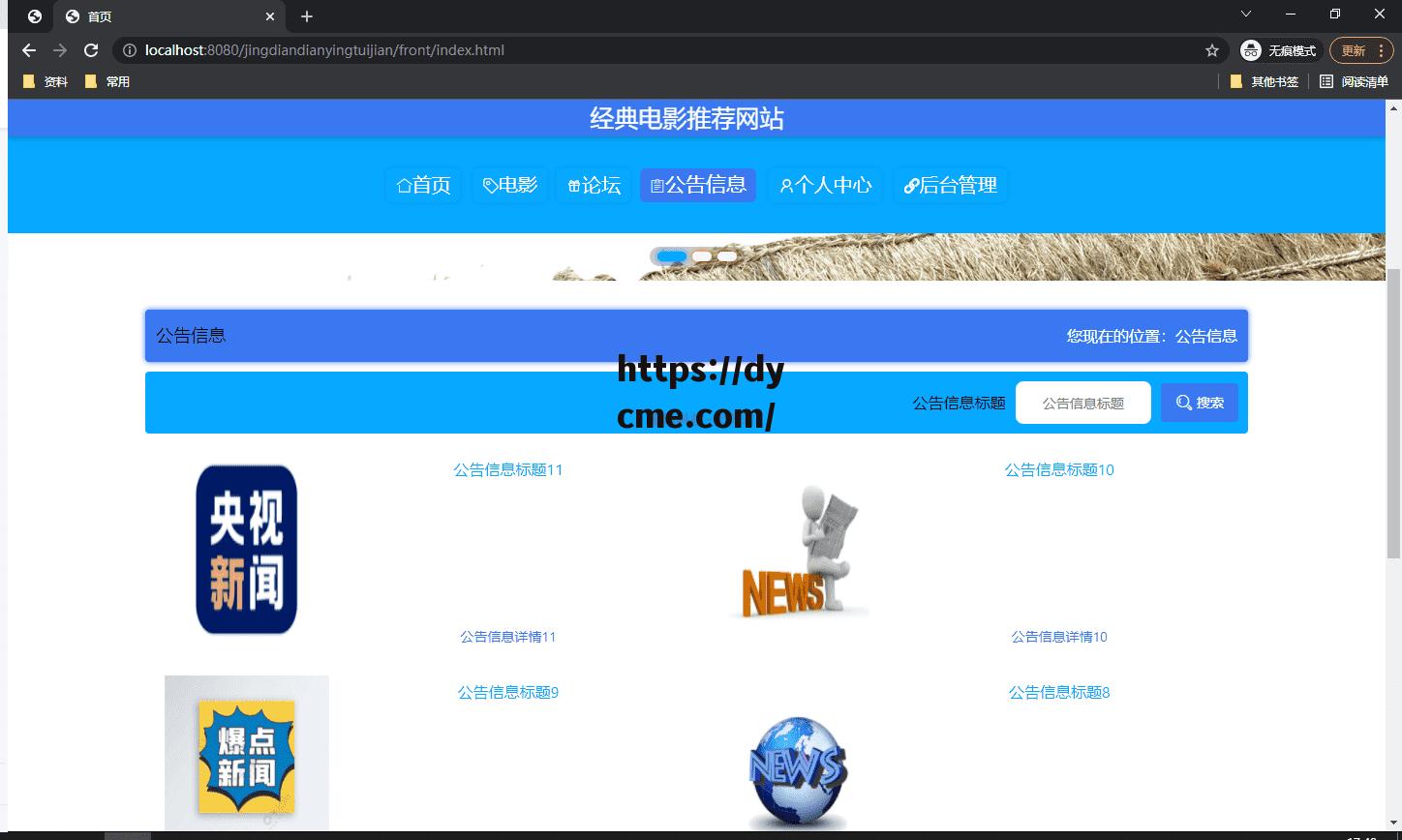Viewport: 1402px width, 840px height.
Task: Click inside the 公告信息标题 search input field
Action: click(1082, 403)
